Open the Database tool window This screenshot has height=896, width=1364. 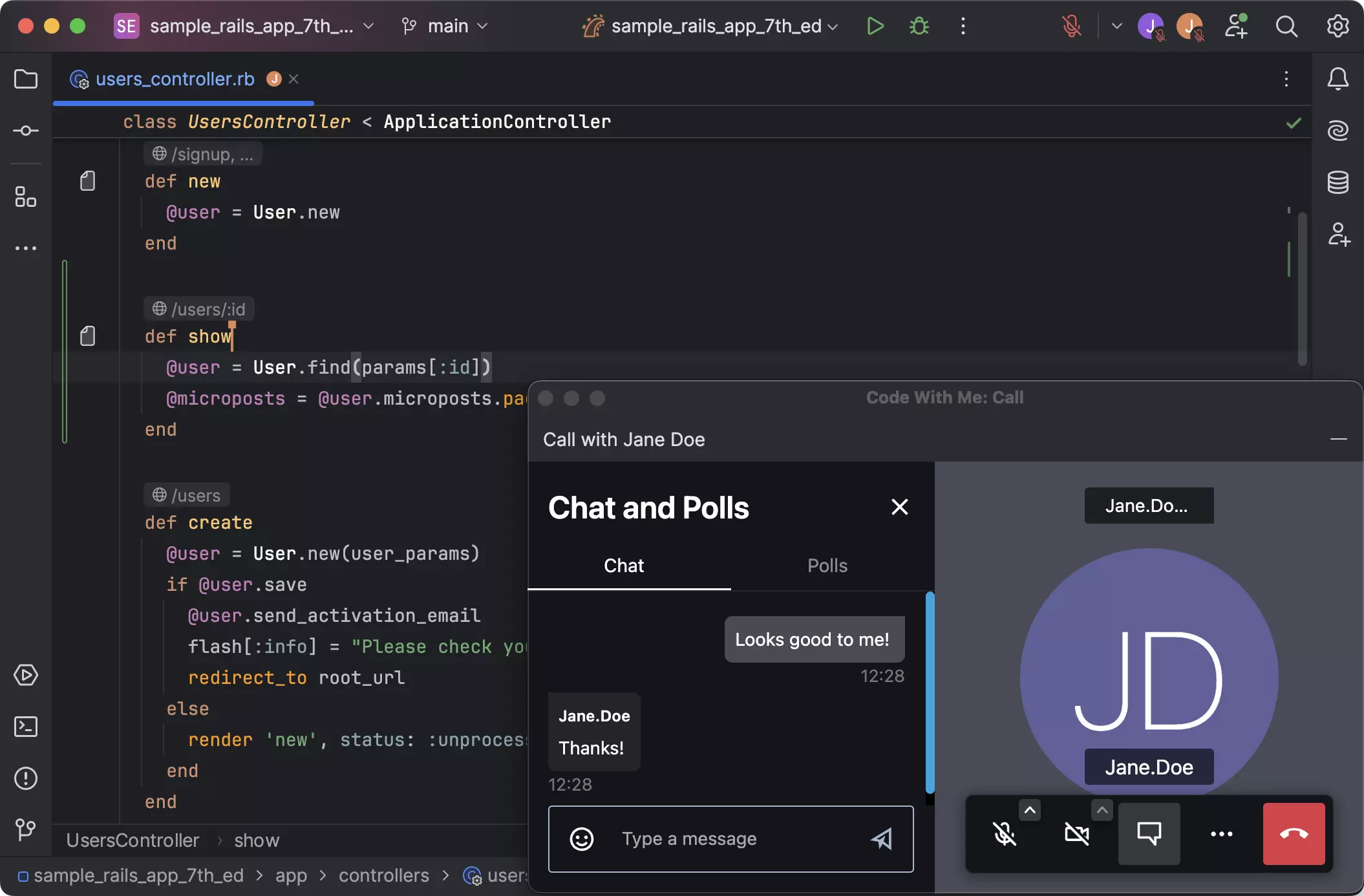tap(1337, 183)
